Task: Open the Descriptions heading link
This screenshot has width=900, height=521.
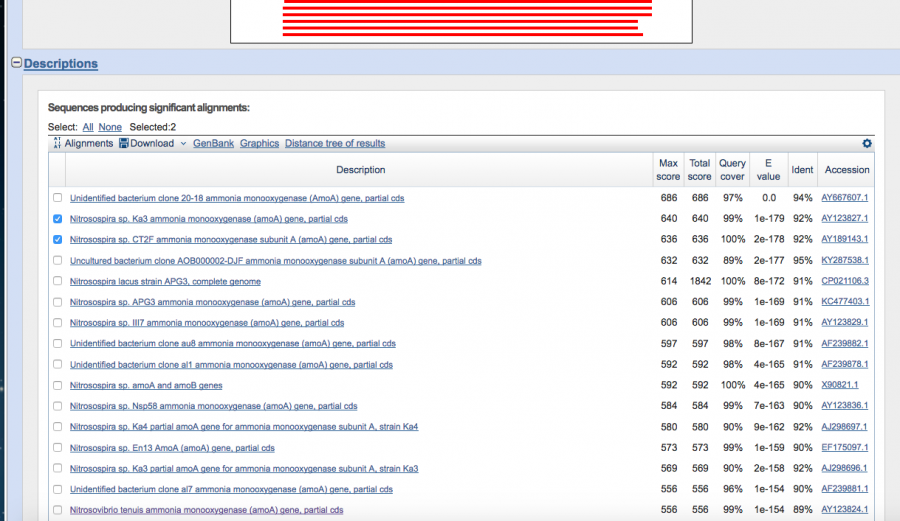Action: [x=61, y=64]
